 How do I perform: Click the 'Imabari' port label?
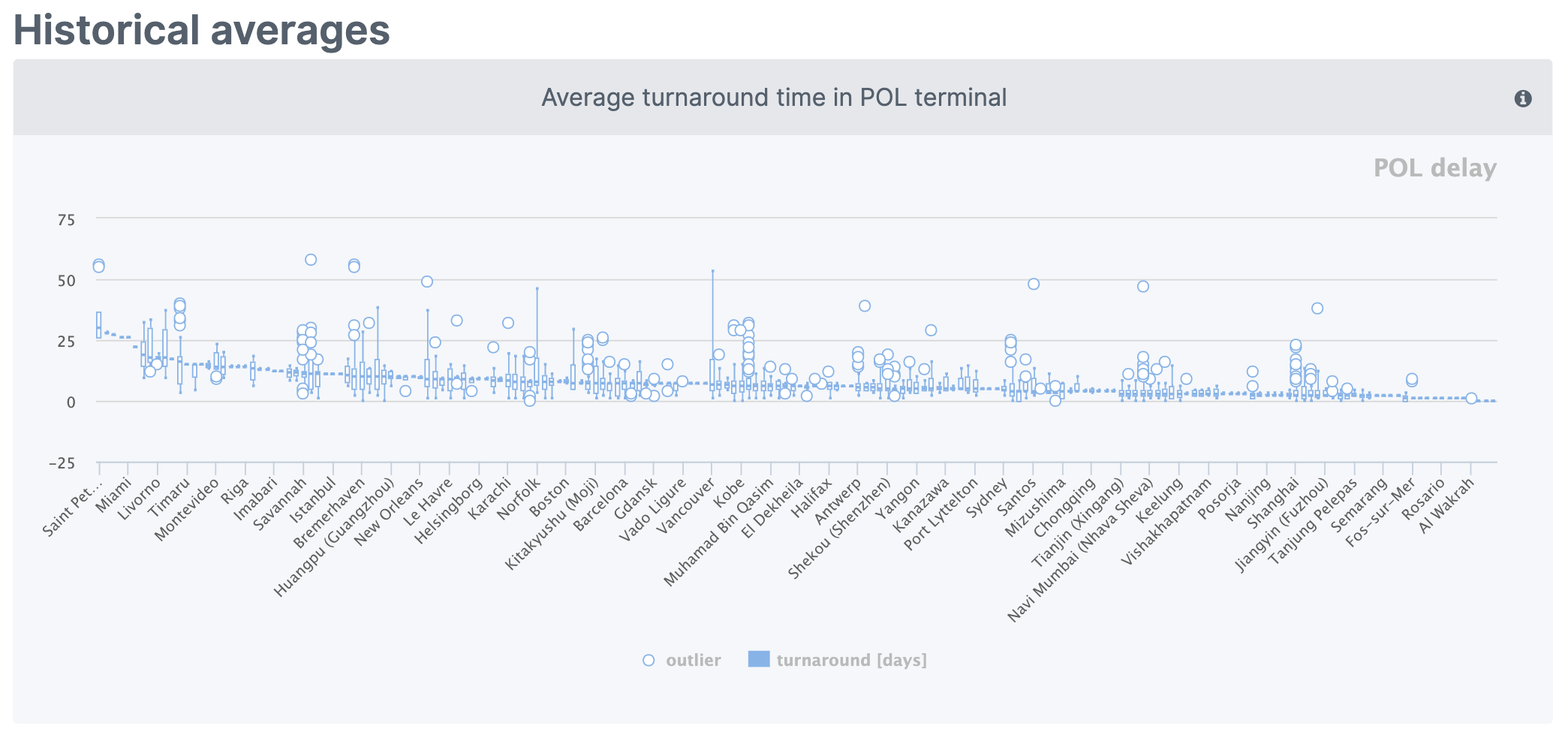(256, 499)
